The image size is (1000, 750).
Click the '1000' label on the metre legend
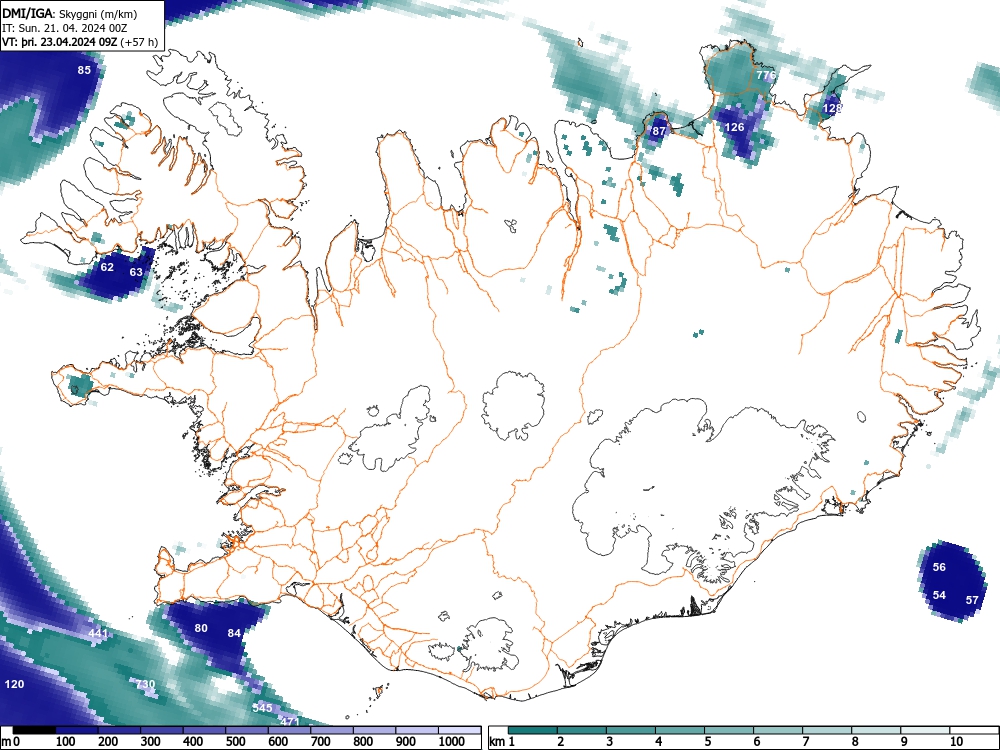point(452,742)
